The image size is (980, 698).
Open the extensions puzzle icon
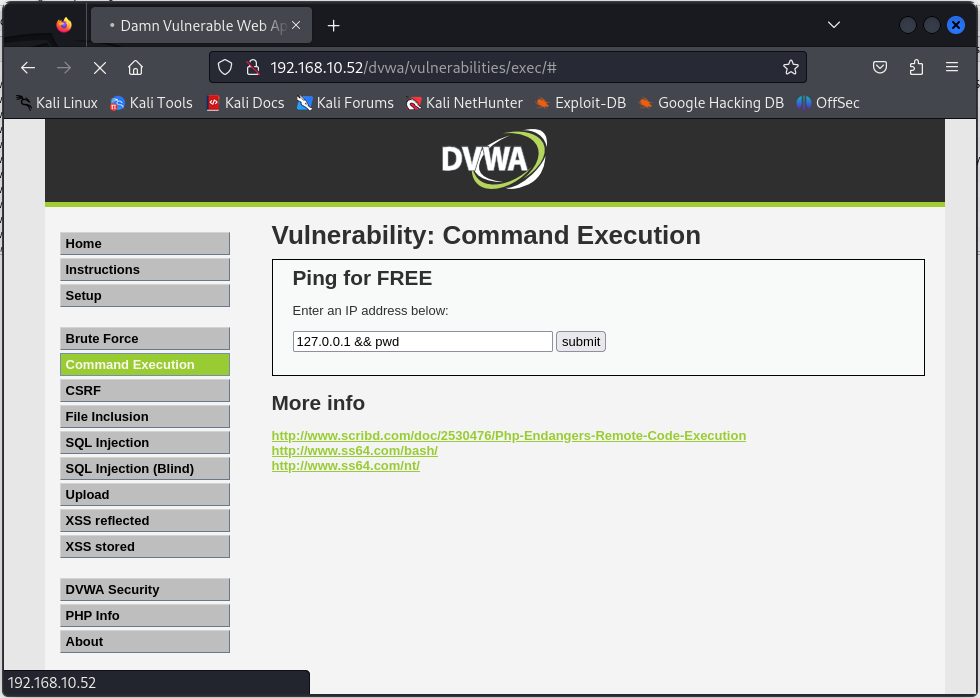916,67
